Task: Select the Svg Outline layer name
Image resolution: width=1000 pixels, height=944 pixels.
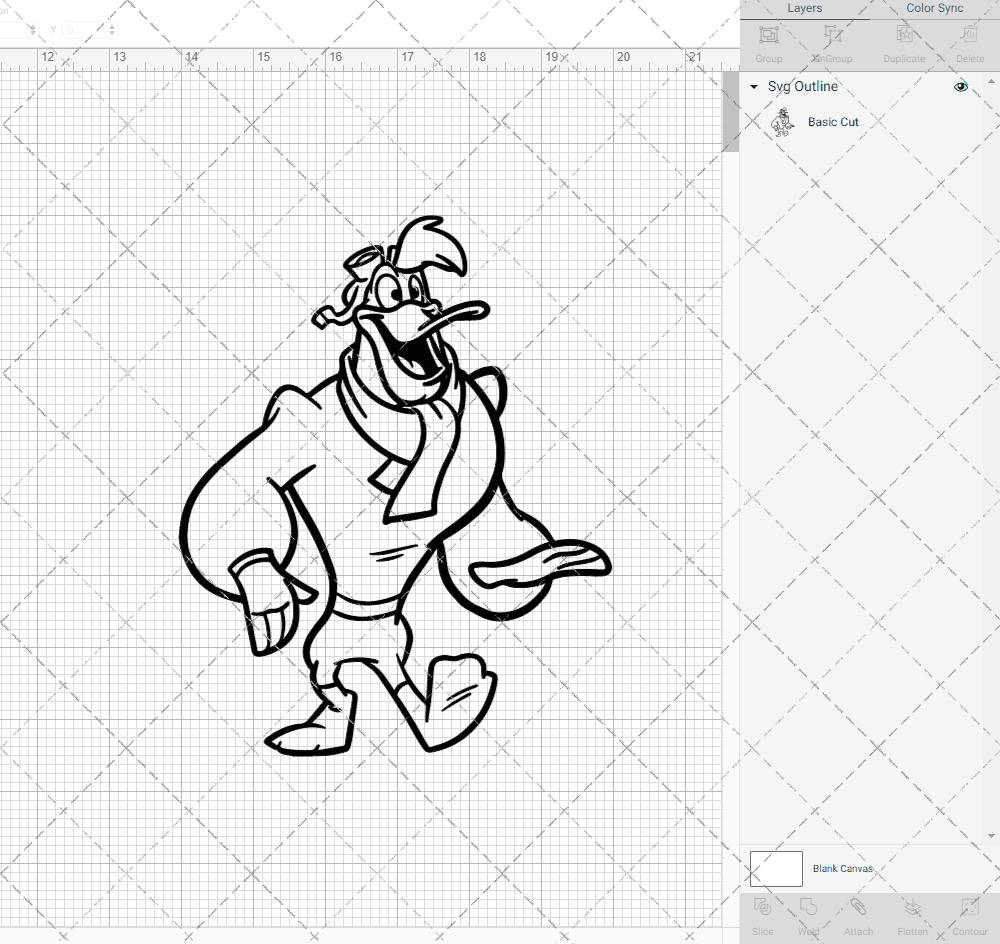Action: 802,87
